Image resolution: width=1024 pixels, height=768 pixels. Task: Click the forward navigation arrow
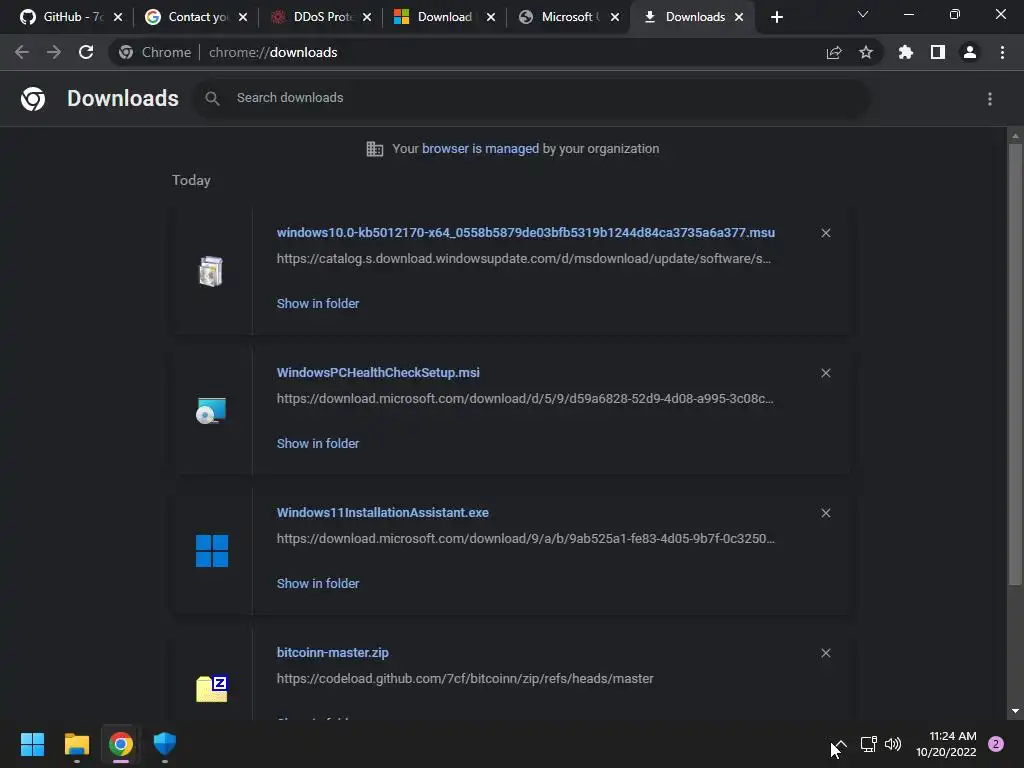pos(54,52)
